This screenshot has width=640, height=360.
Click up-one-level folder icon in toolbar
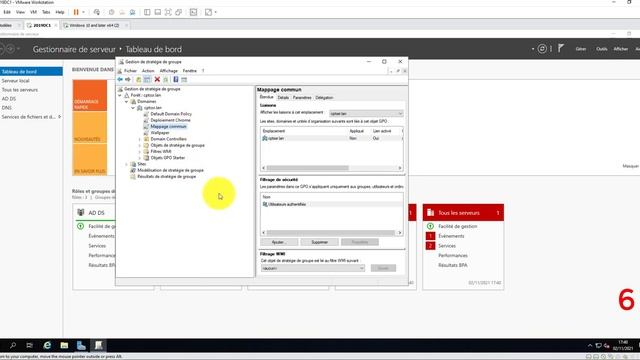tap(138, 80)
